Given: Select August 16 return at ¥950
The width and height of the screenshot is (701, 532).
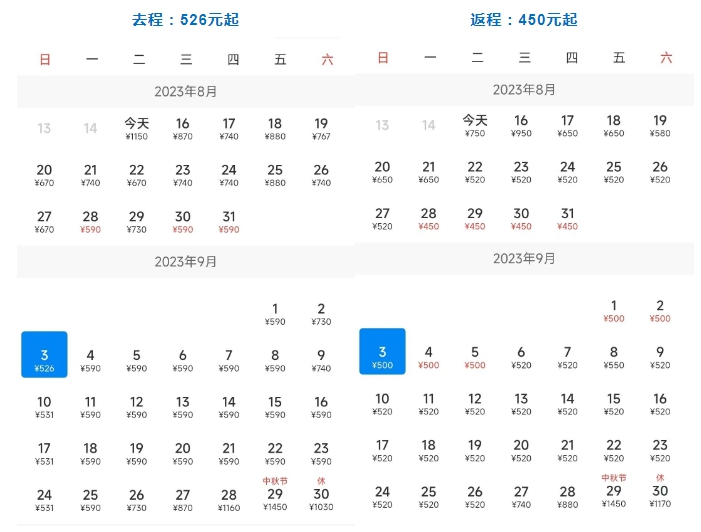Looking at the screenshot, I should point(521,126).
